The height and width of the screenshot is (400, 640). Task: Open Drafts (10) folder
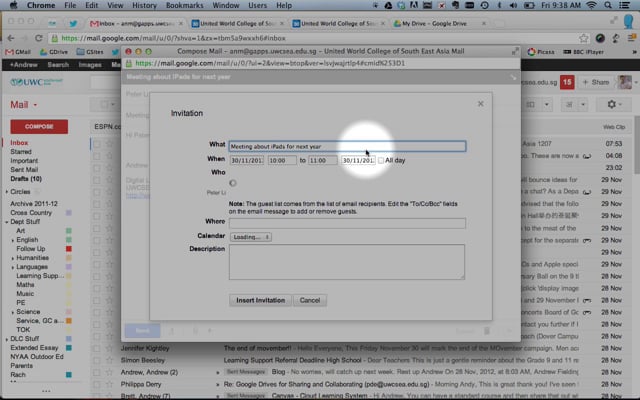26,179
